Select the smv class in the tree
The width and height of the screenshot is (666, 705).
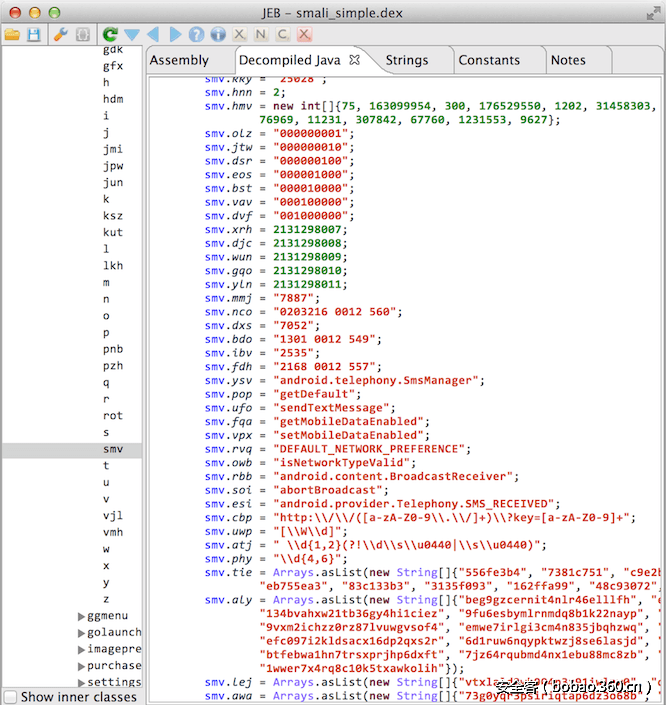click(x=113, y=450)
